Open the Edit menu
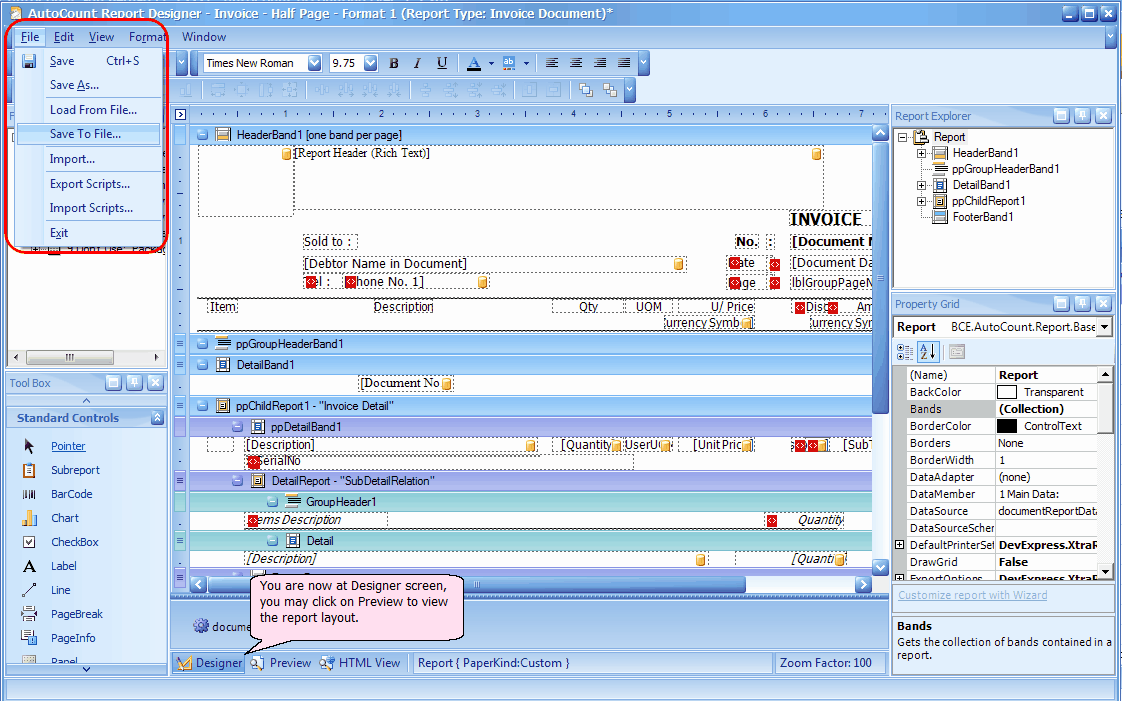The image size is (1122, 701). tap(64, 37)
